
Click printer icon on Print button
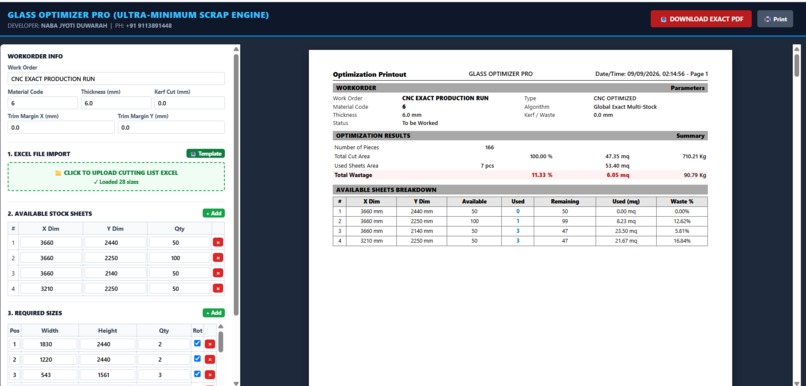pyautogui.click(x=767, y=20)
